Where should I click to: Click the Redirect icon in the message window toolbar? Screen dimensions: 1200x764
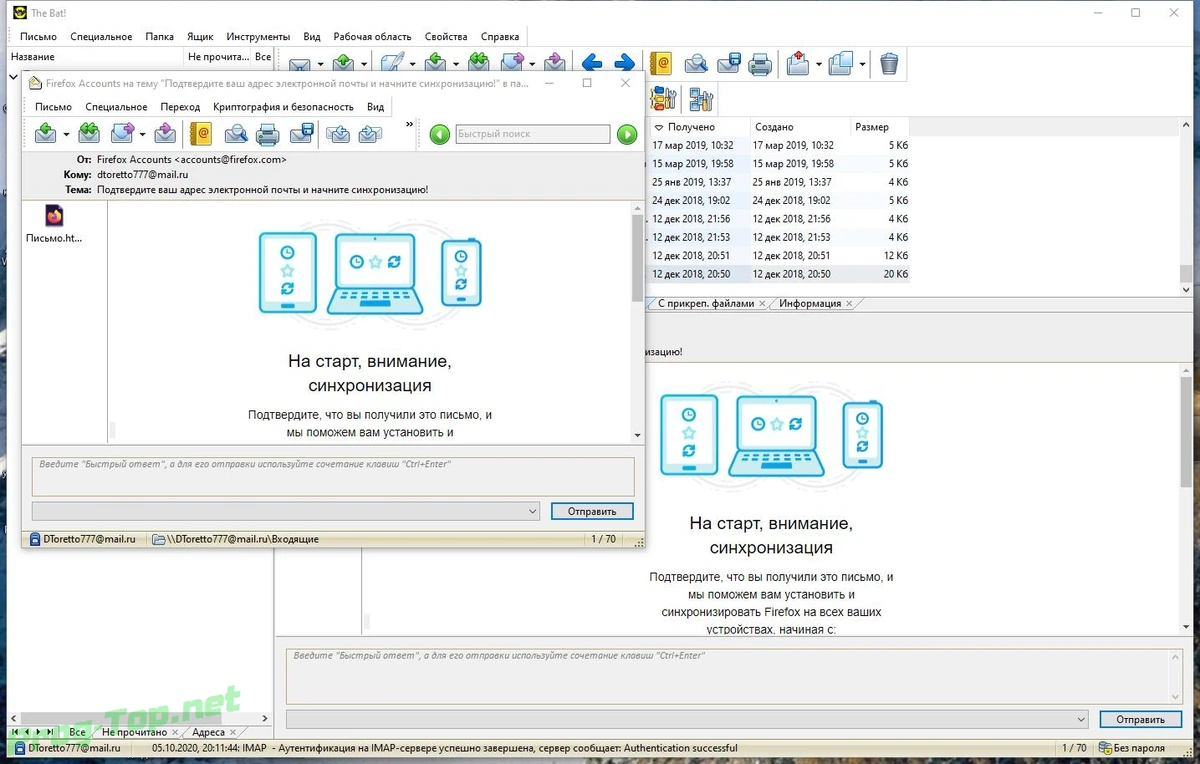point(165,133)
